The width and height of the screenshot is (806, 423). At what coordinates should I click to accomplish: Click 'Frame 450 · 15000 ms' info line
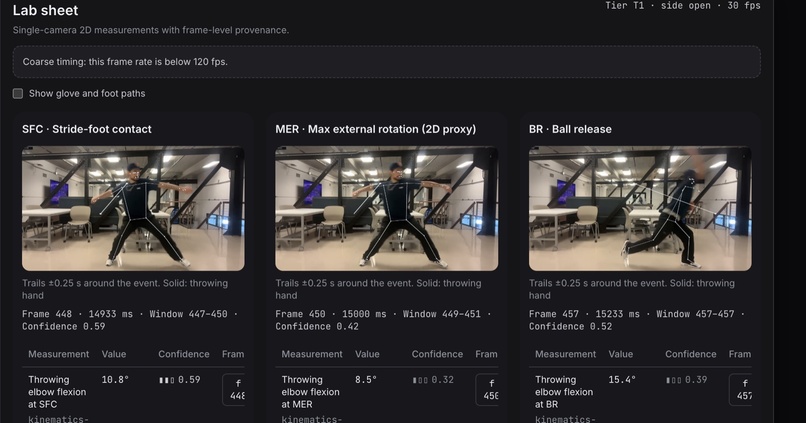tap(331, 314)
